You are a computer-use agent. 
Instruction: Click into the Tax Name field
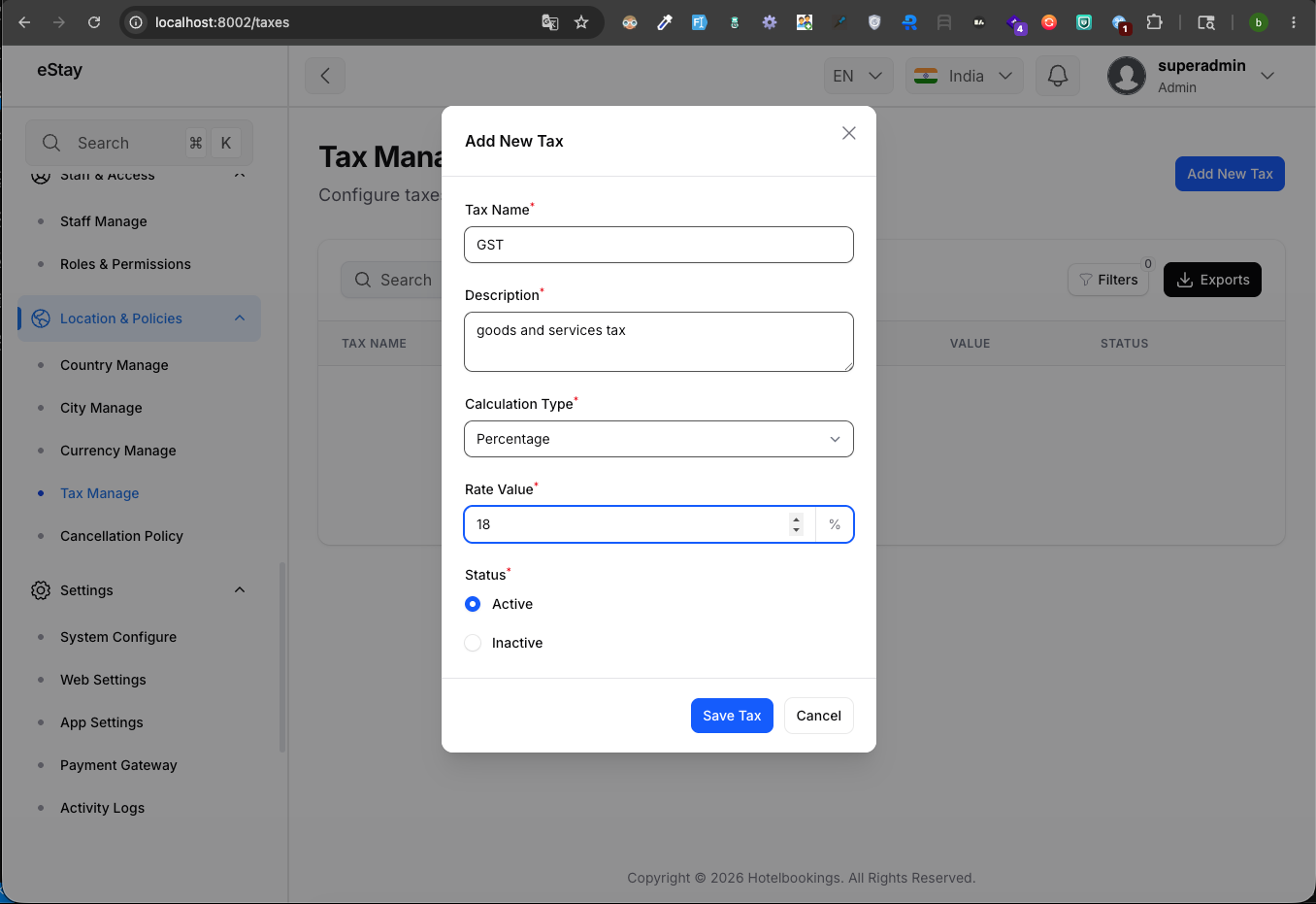[659, 245]
